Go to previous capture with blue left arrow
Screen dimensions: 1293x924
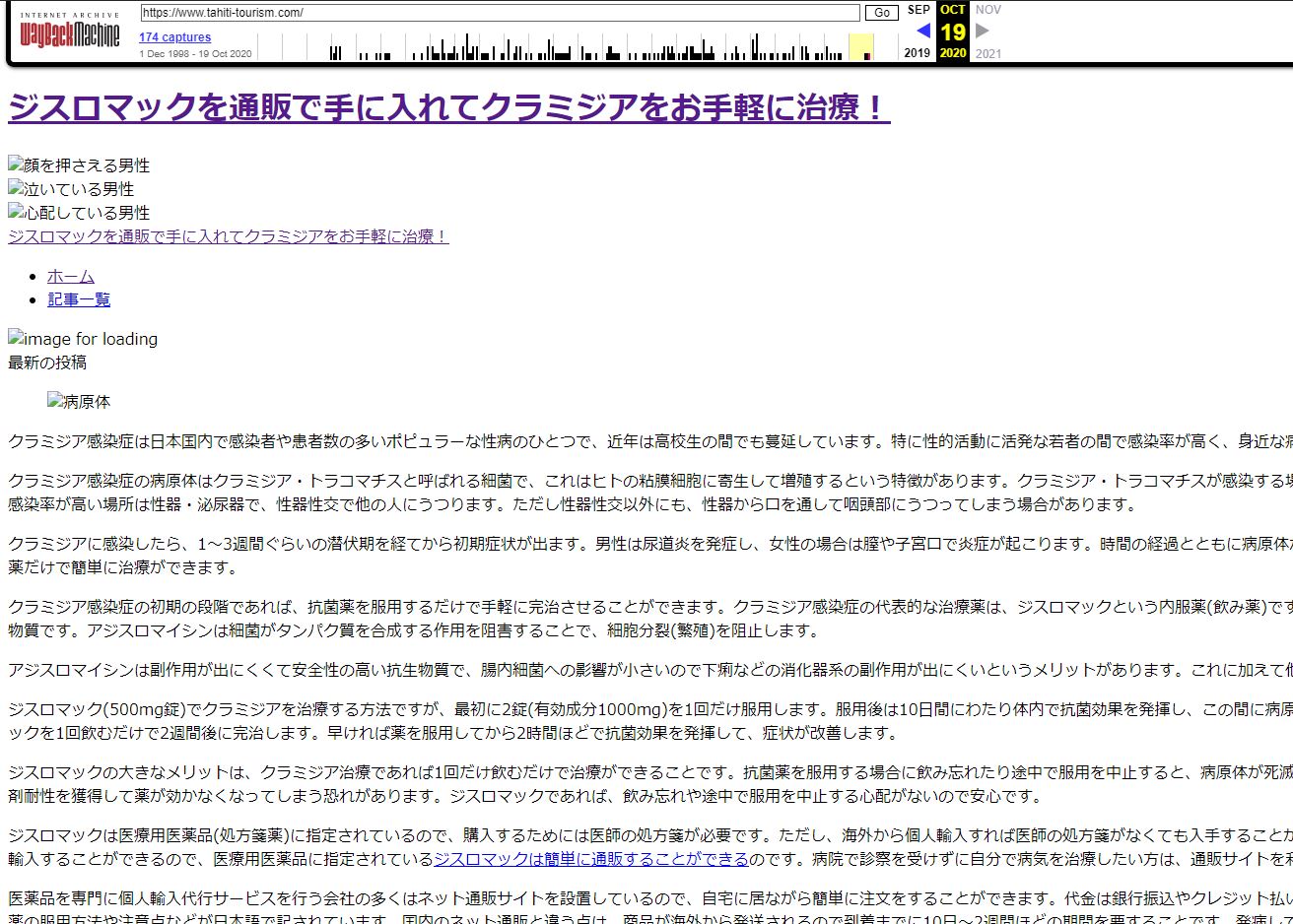(x=922, y=31)
